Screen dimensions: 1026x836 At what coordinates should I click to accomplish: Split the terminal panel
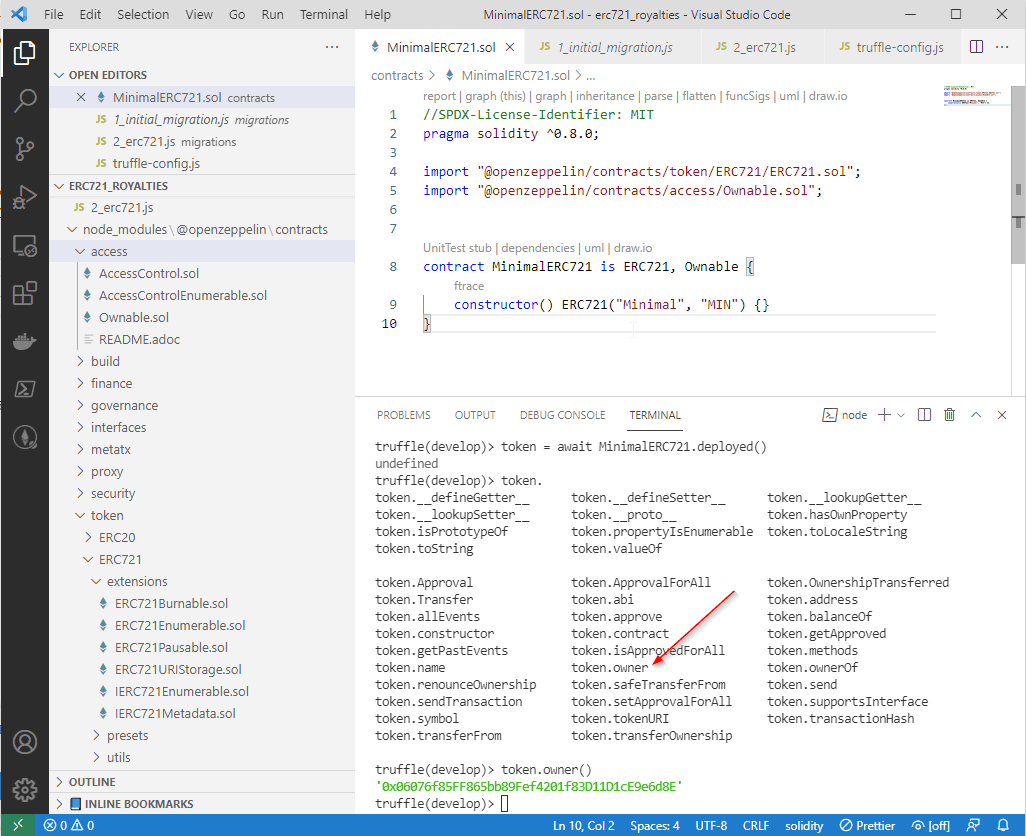pos(924,415)
